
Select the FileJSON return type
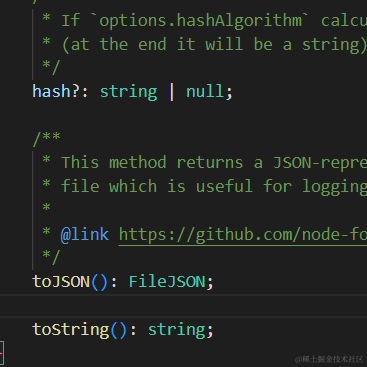click(x=167, y=282)
